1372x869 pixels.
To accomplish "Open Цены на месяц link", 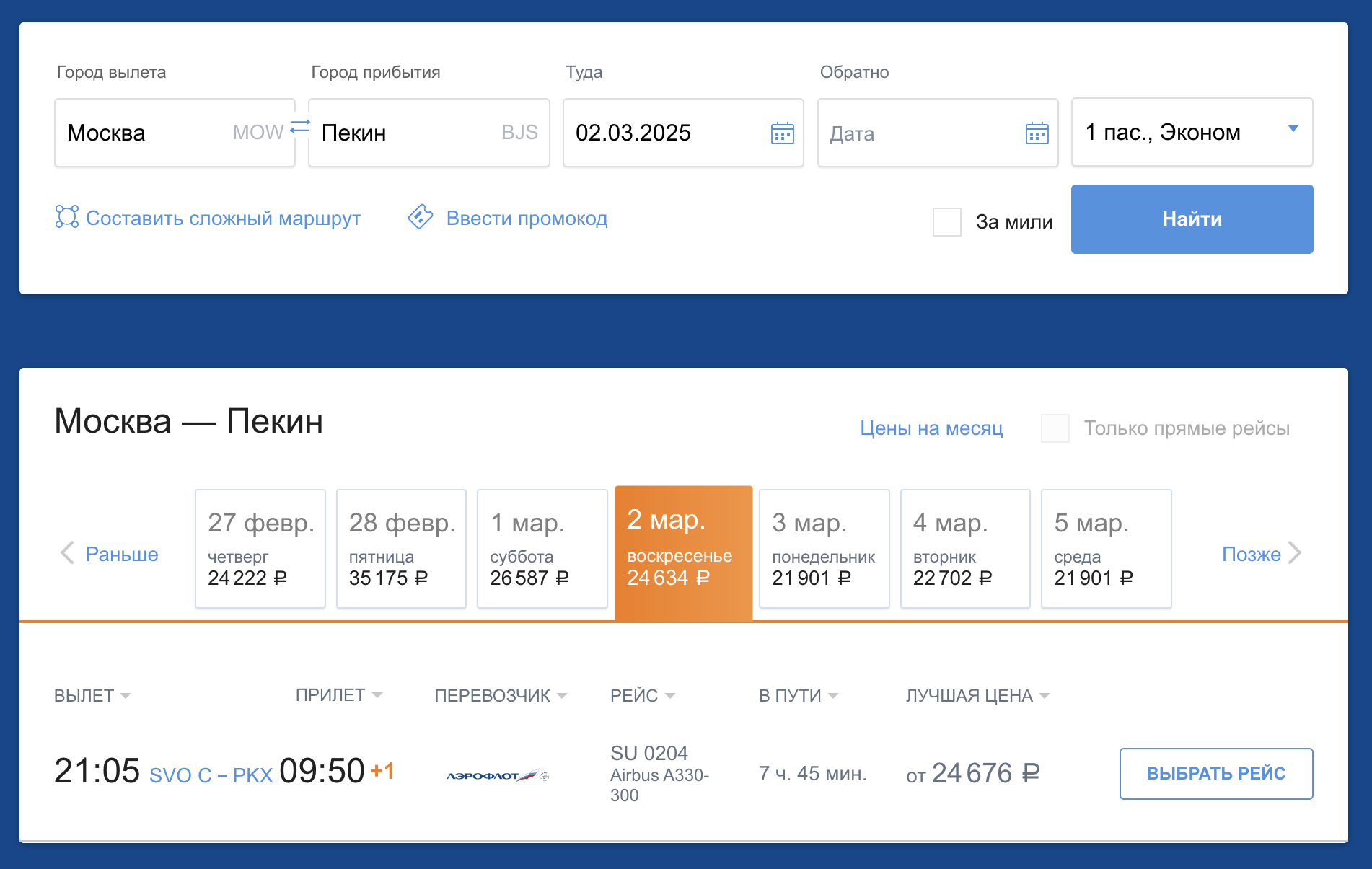I will click(931, 428).
